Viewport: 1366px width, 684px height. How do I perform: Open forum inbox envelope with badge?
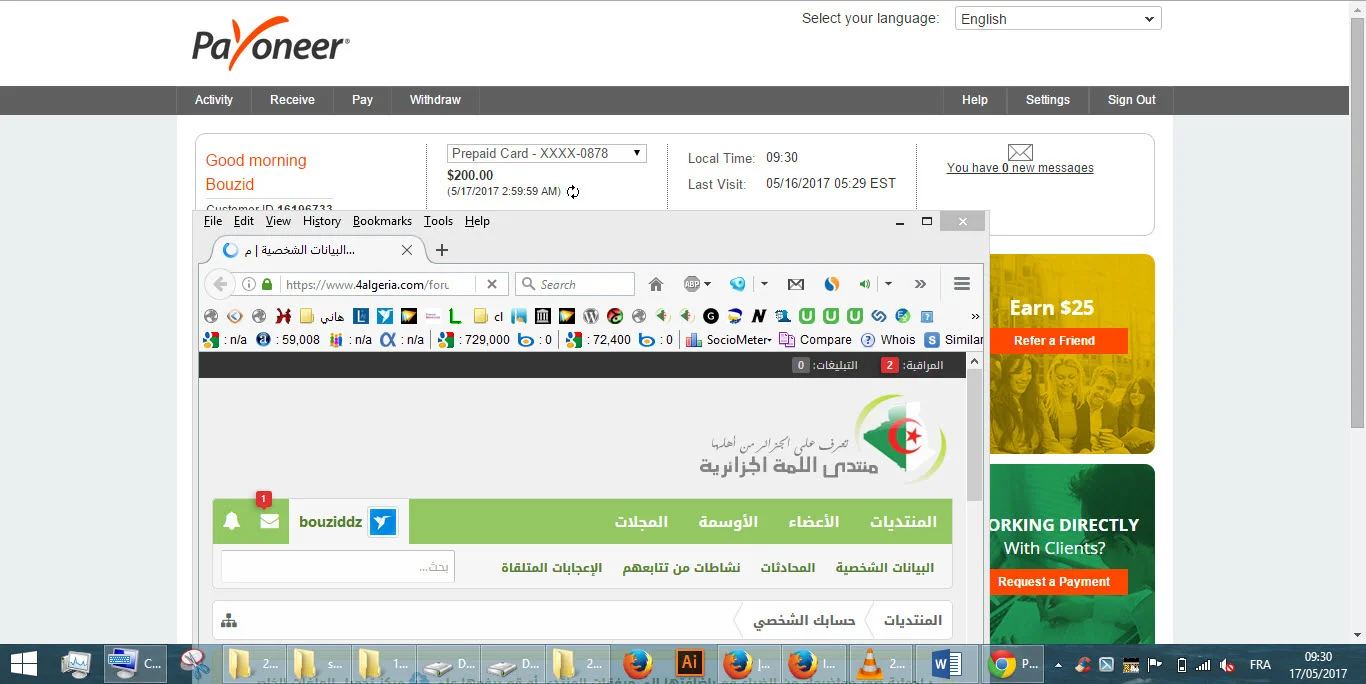pyautogui.click(x=269, y=521)
